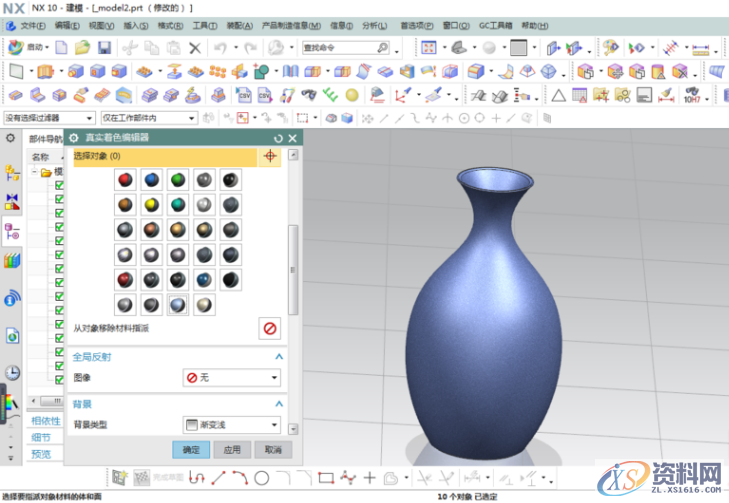Image resolution: width=729 pixels, height=503 pixels.
Task: Reset the dialog using the reset arrow icon
Action: tap(278, 138)
